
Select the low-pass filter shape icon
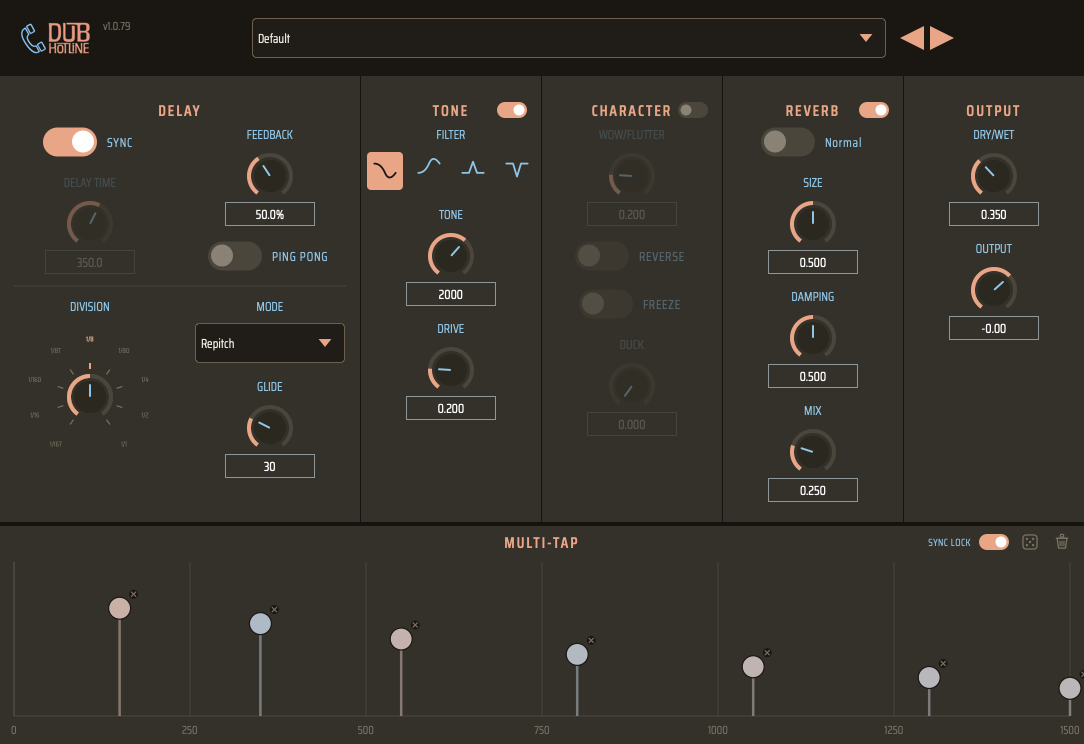[385, 170]
